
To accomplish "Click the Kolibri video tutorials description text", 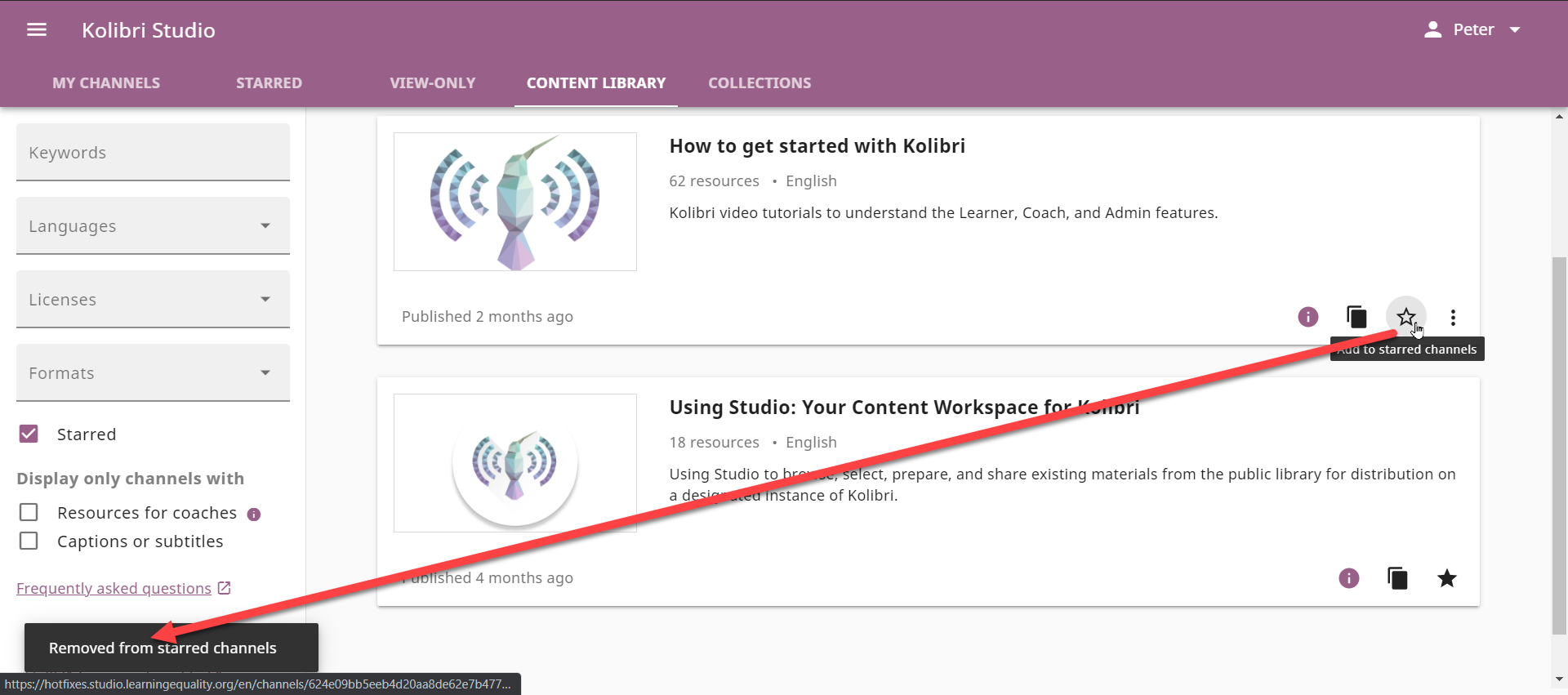I will 943,213.
